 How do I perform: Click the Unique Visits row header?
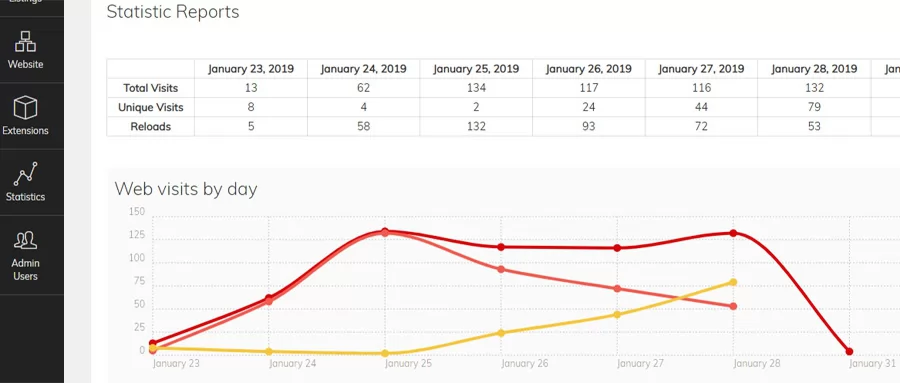(x=150, y=107)
